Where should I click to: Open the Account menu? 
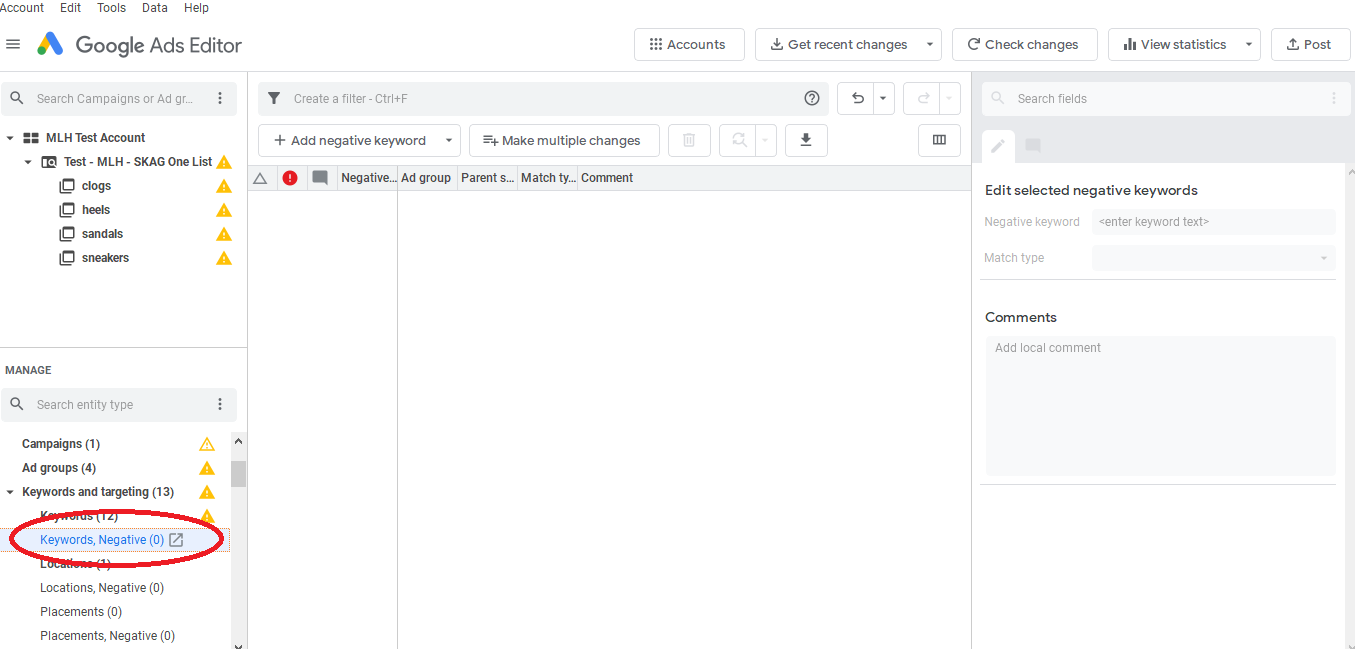tap(22, 7)
